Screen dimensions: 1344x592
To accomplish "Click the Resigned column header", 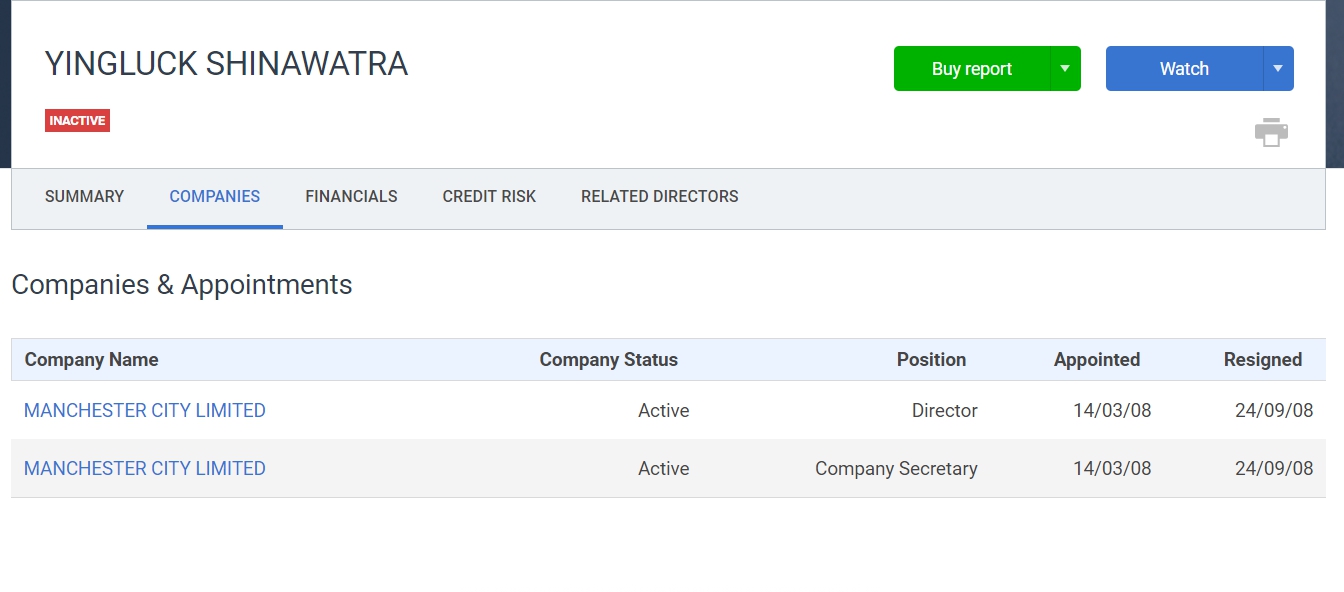I will pos(1262,360).
